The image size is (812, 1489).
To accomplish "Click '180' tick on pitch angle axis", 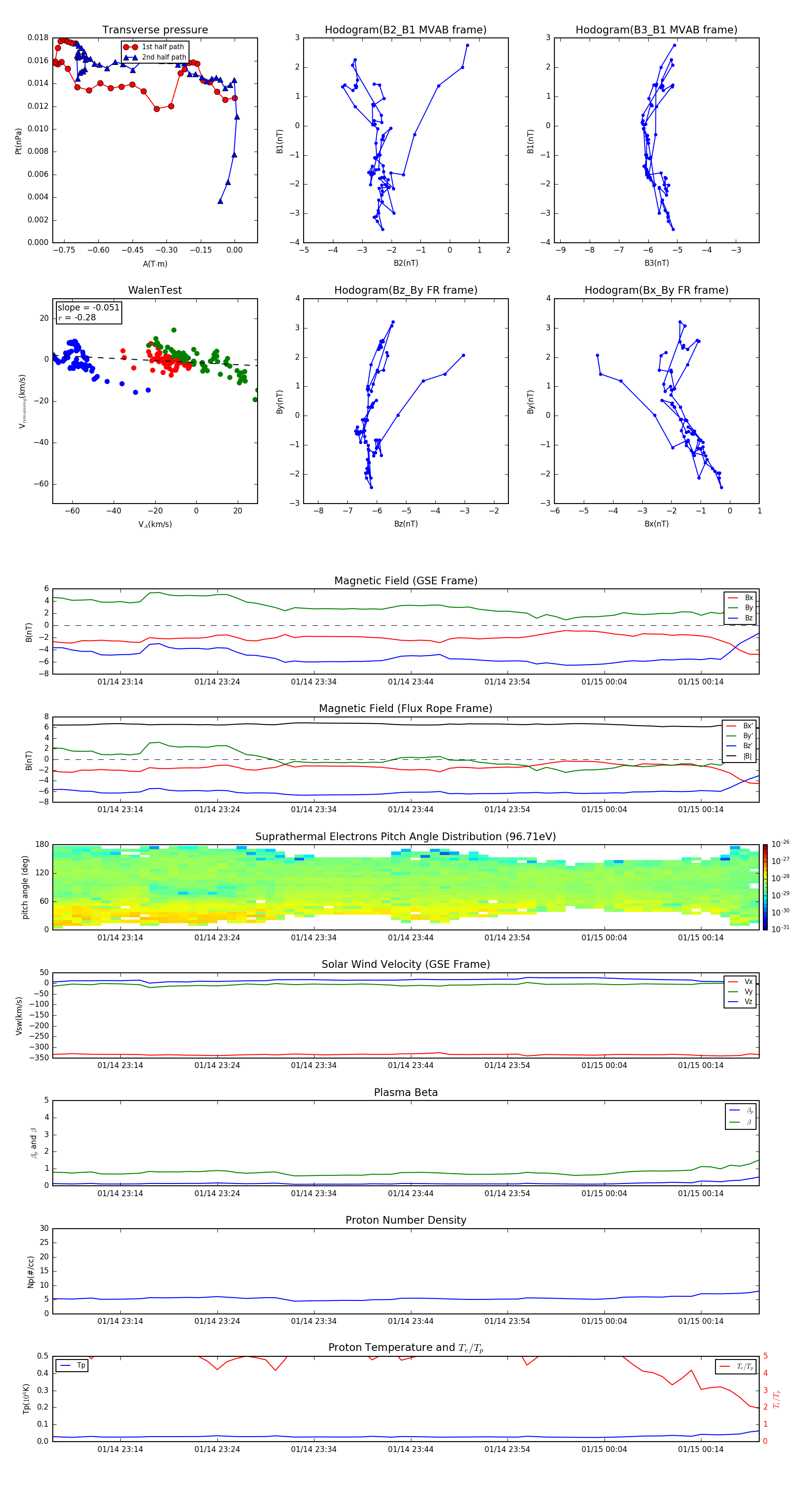I will click(42, 845).
